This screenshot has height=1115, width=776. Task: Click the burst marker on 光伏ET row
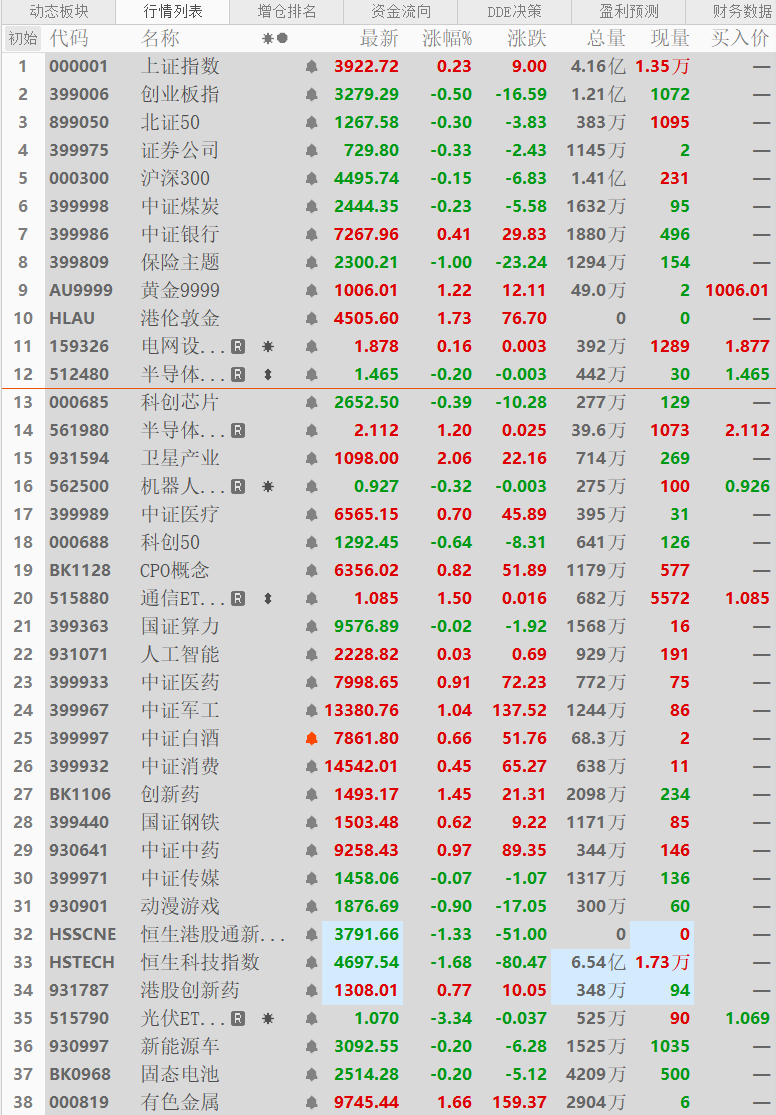268,1019
